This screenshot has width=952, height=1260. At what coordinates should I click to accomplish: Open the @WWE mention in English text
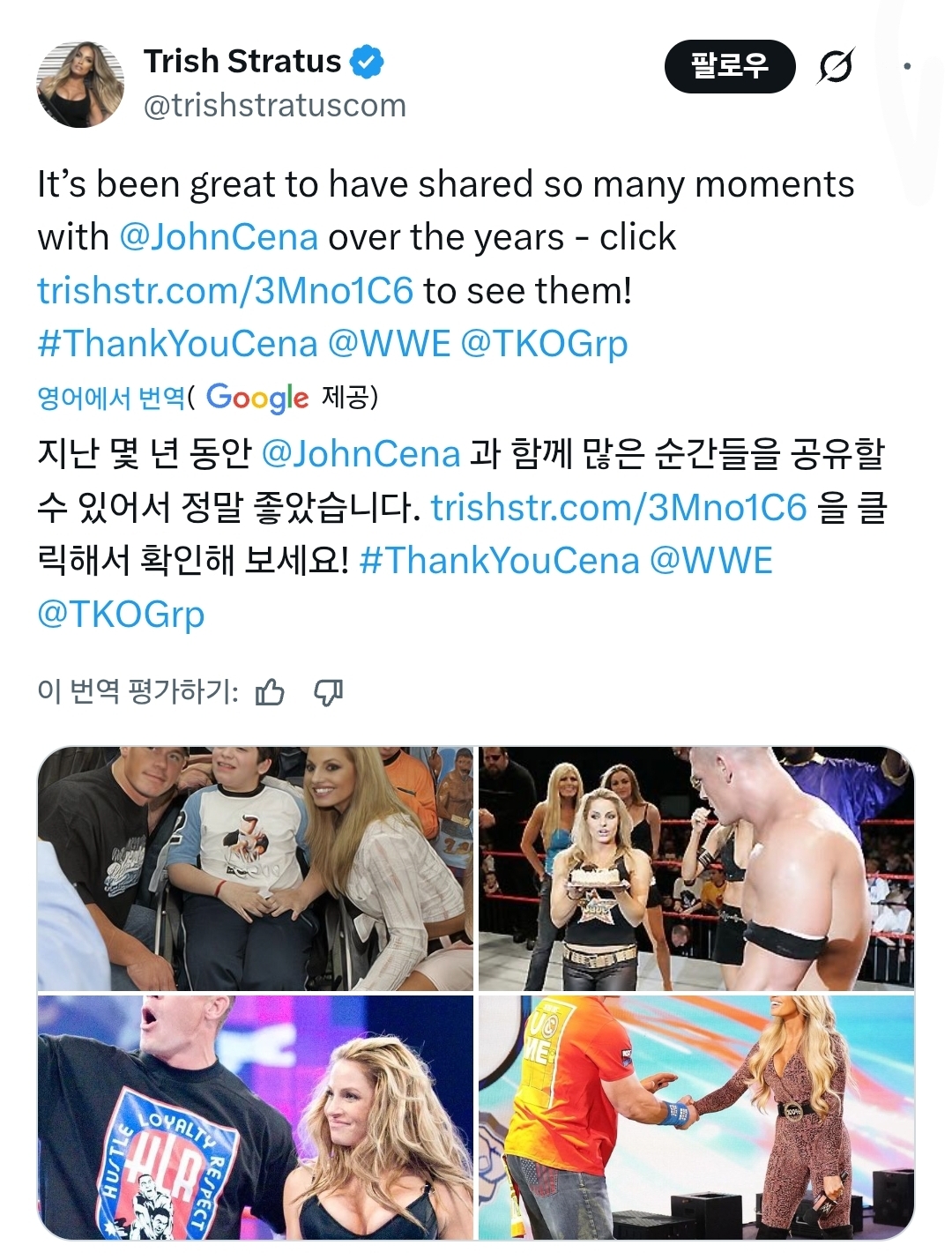[x=389, y=343]
